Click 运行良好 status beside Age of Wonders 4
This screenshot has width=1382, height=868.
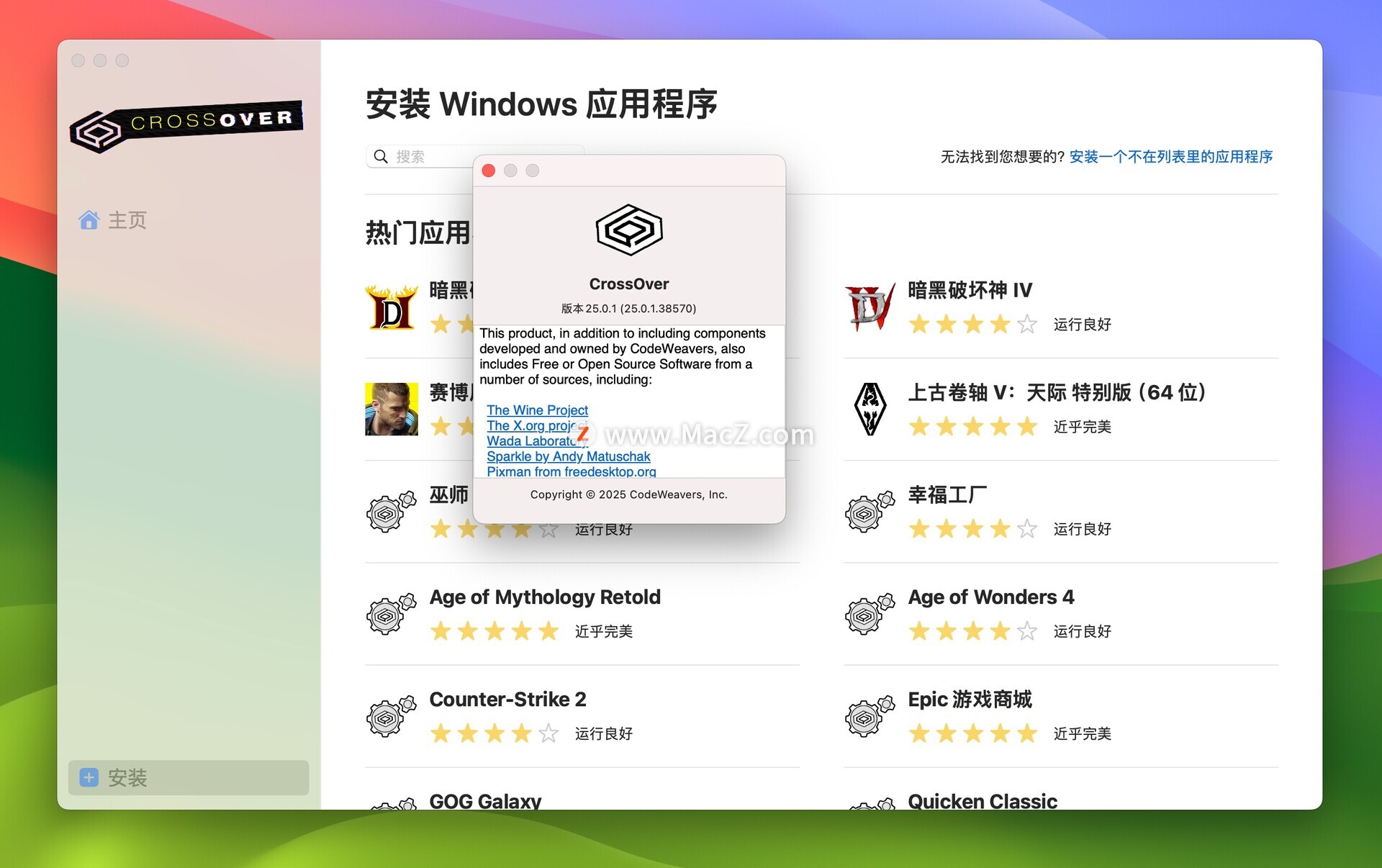tap(1082, 631)
